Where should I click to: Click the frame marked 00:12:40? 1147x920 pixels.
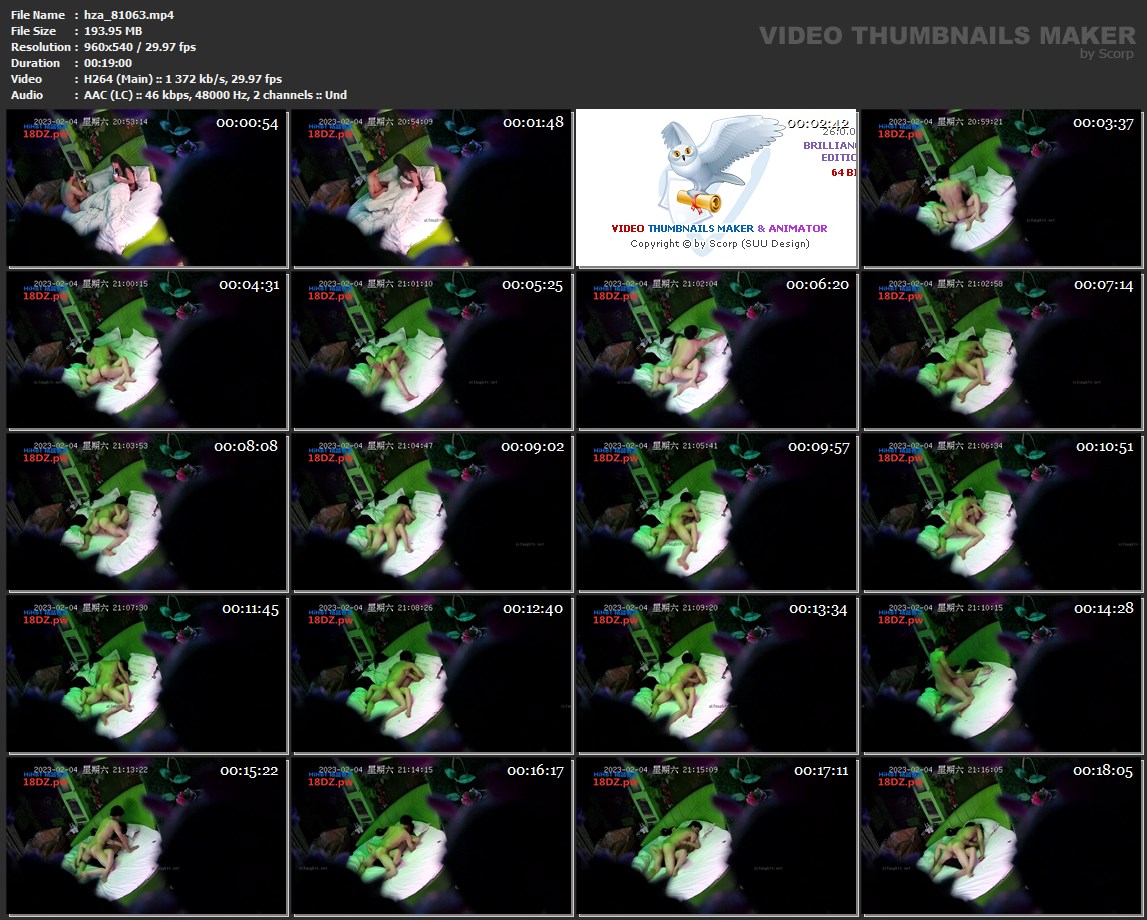pos(432,674)
